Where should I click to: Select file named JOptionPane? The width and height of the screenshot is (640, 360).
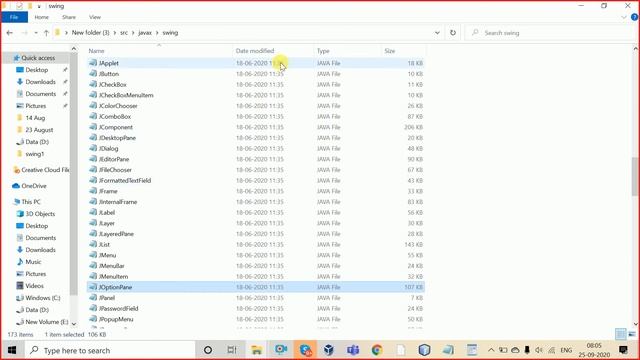116,287
